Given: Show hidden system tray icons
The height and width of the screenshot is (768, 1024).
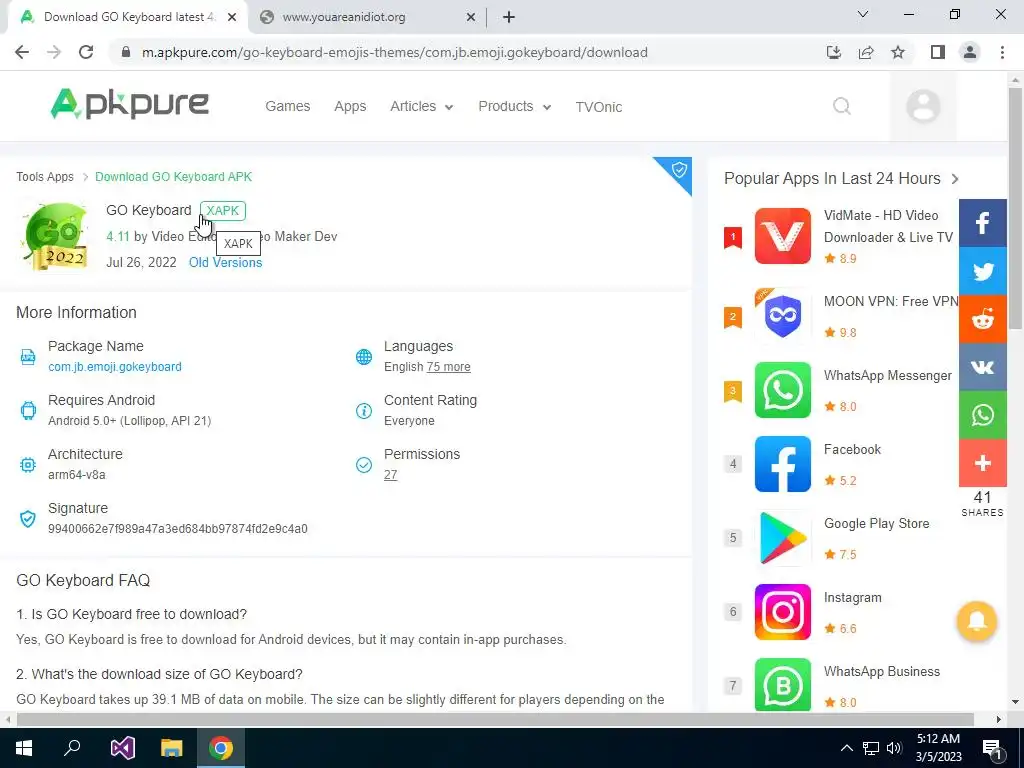Looking at the screenshot, I should [846, 748].
